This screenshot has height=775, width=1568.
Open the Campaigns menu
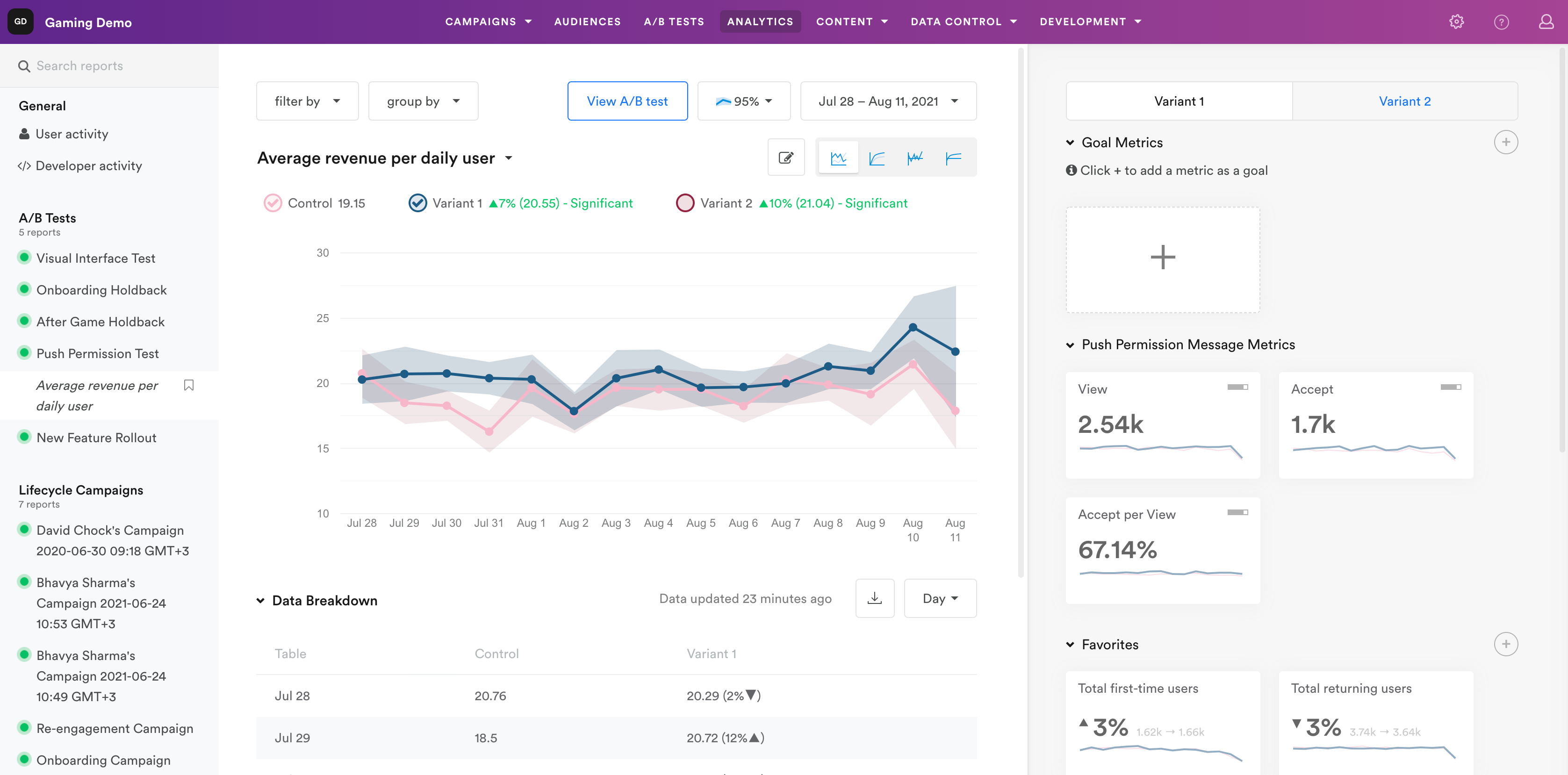pyautogui.click(x=488, y=22)
